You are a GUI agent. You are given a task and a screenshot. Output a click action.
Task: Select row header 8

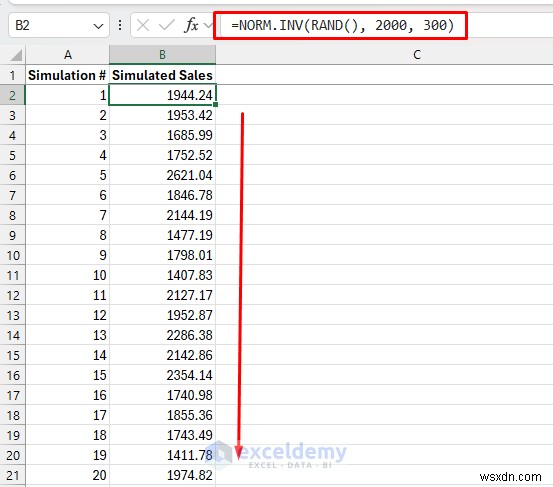[12, 215]
